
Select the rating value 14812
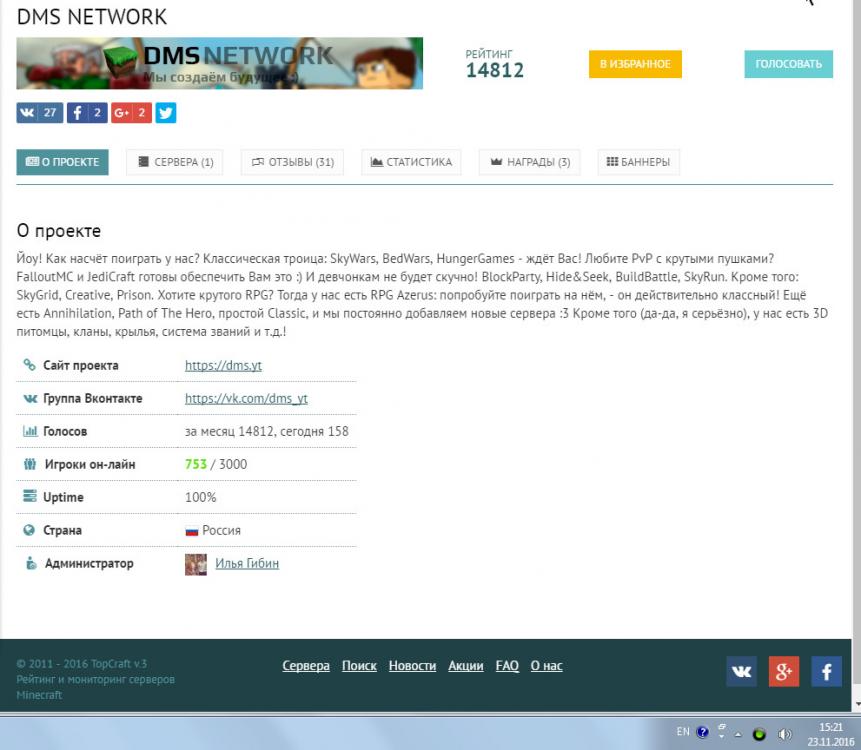pyautogui.click(x=495, y=70)
